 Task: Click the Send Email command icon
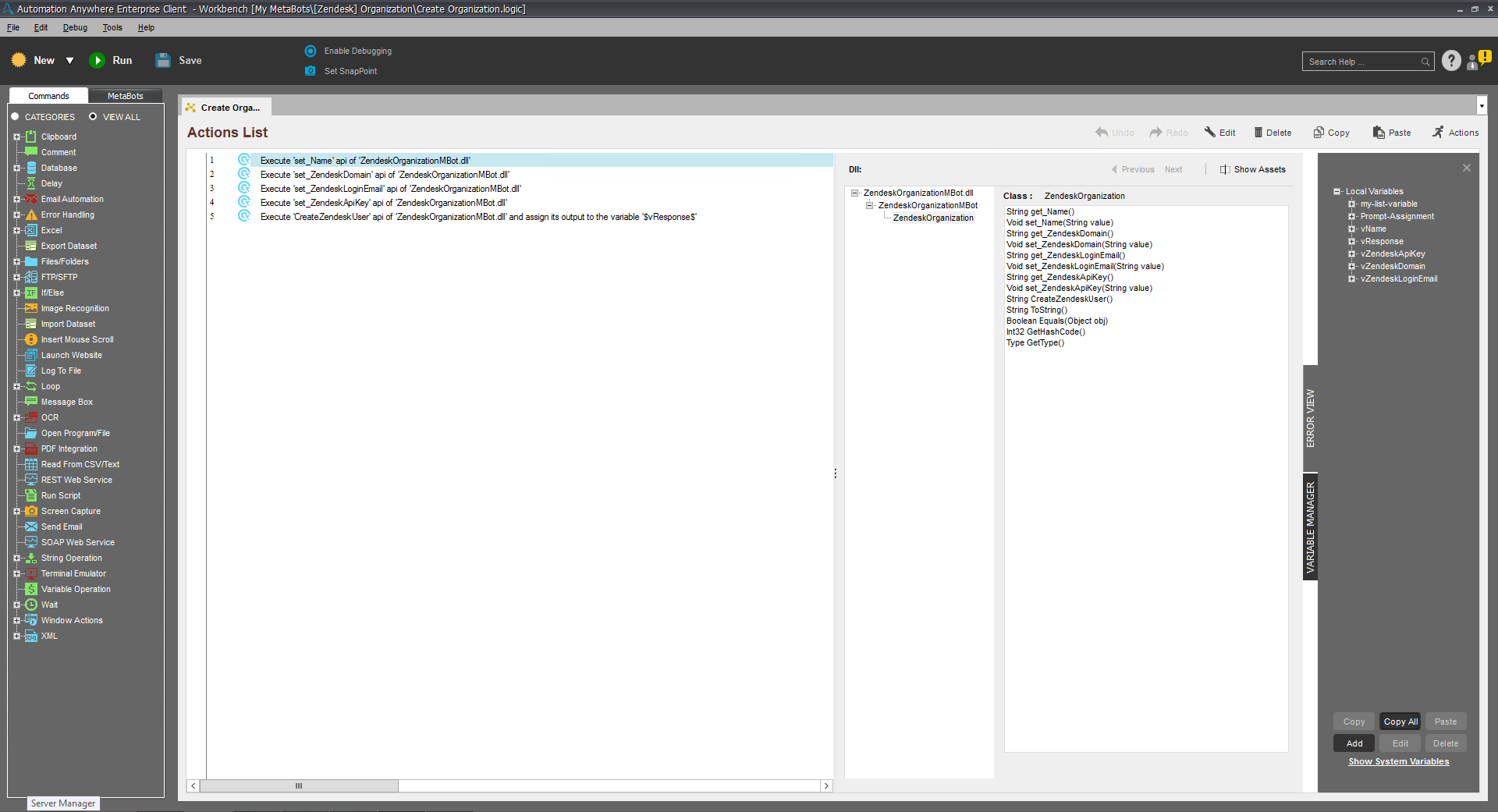click(x=31, y=527)
